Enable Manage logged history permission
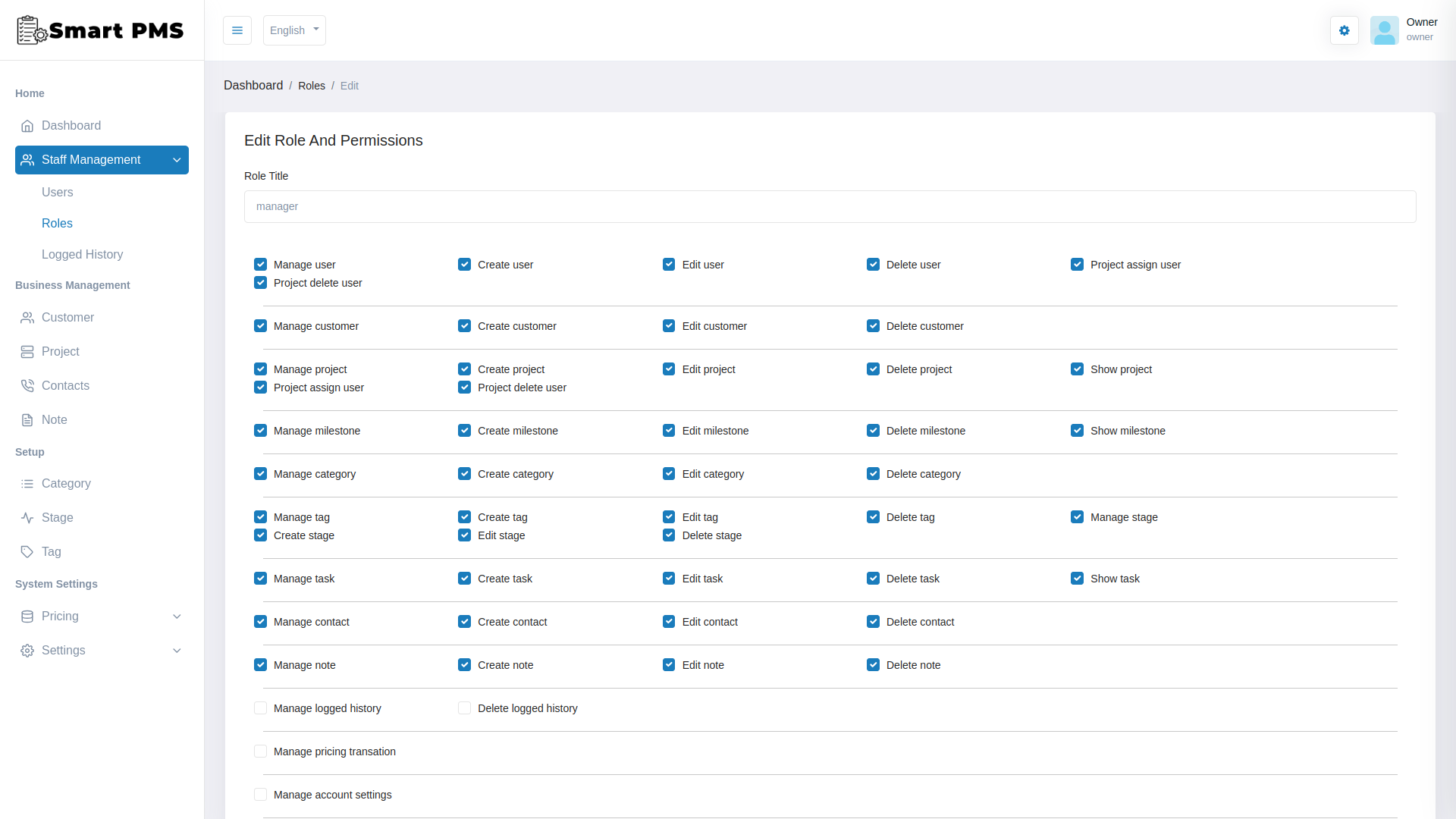The height and width of the screenshot is (819, 1456). tap(260, 708)
